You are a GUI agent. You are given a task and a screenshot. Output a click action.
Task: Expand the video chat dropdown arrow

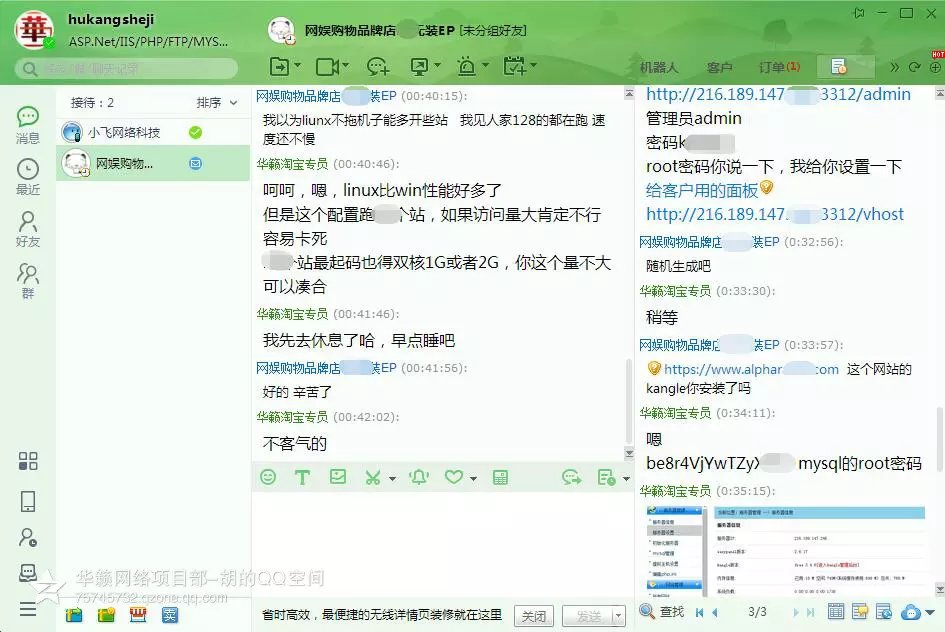point(345,65)
